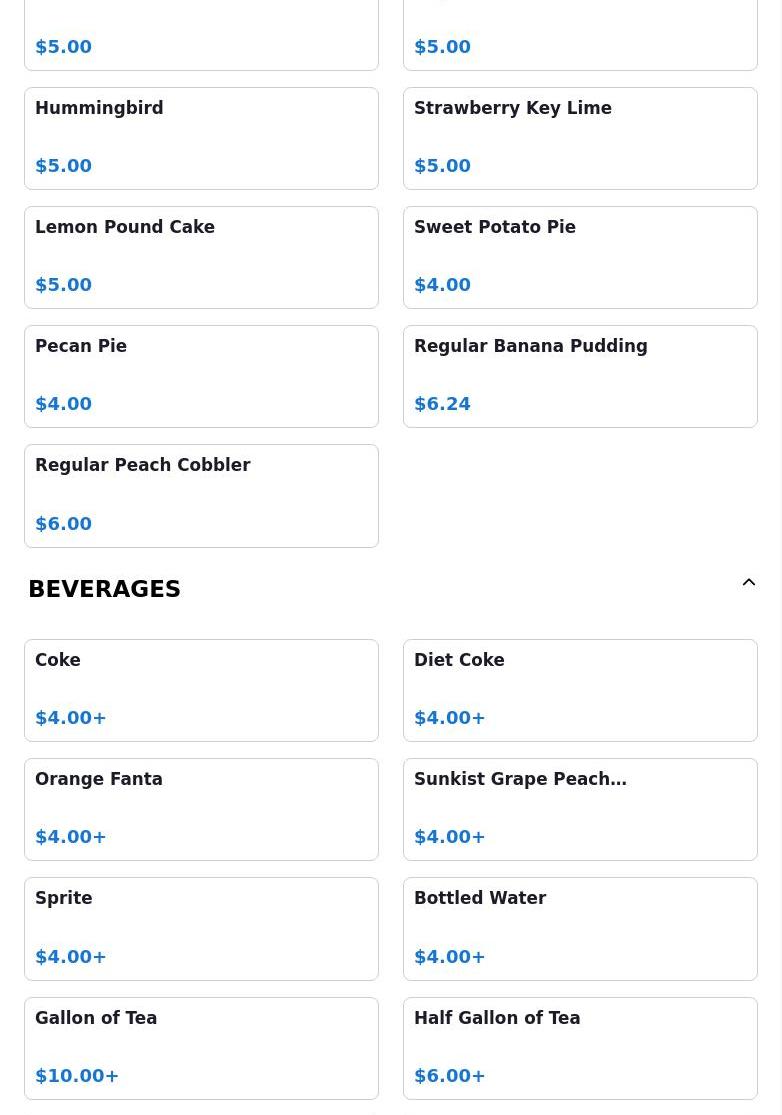
Task: Click the $6.00 Peach Cobbler price
Action: pyautogui.click(x=63, y=524)
